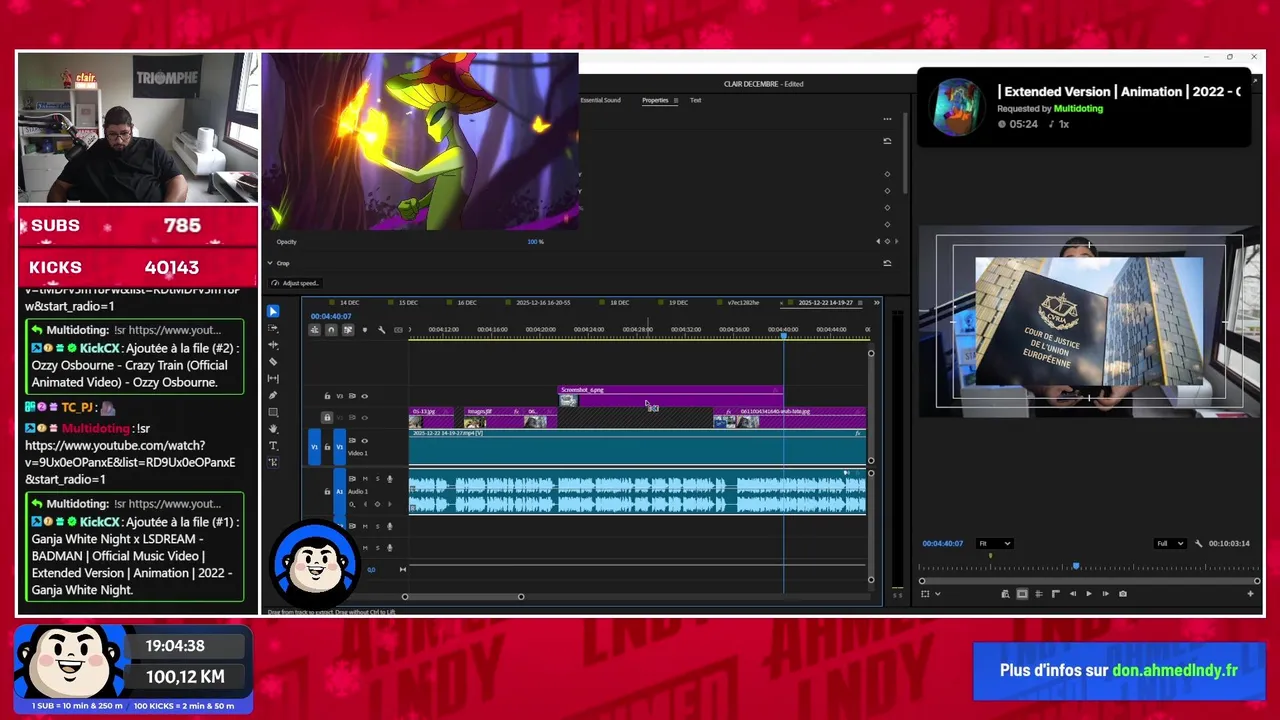Click the caption track options icon

click(x=398, y=330)
